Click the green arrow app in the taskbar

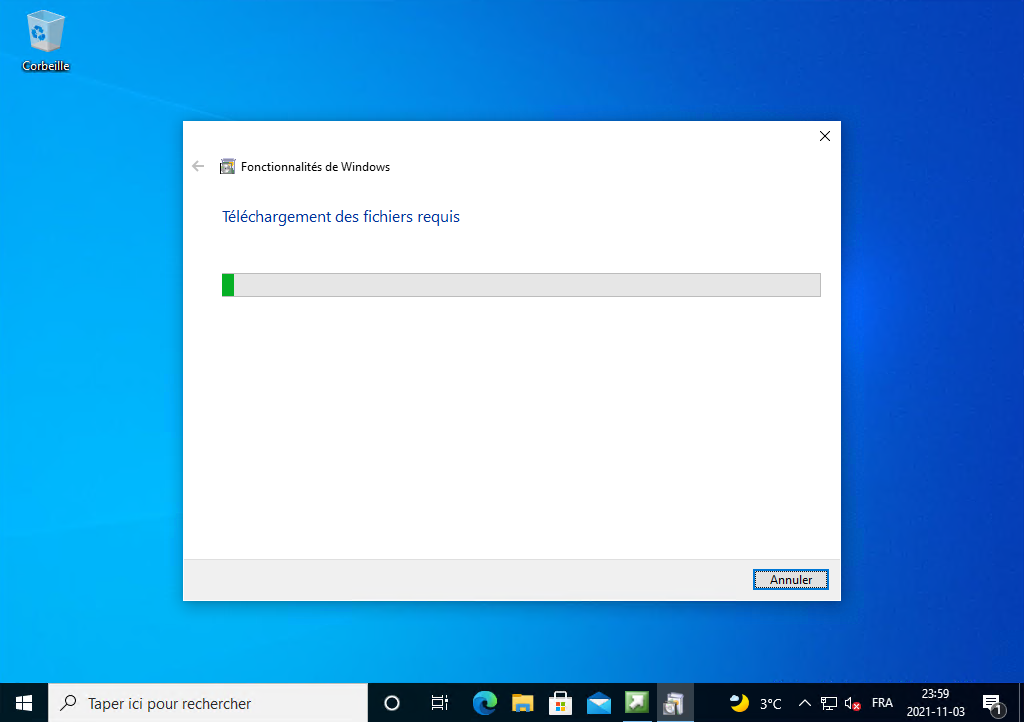637,703
